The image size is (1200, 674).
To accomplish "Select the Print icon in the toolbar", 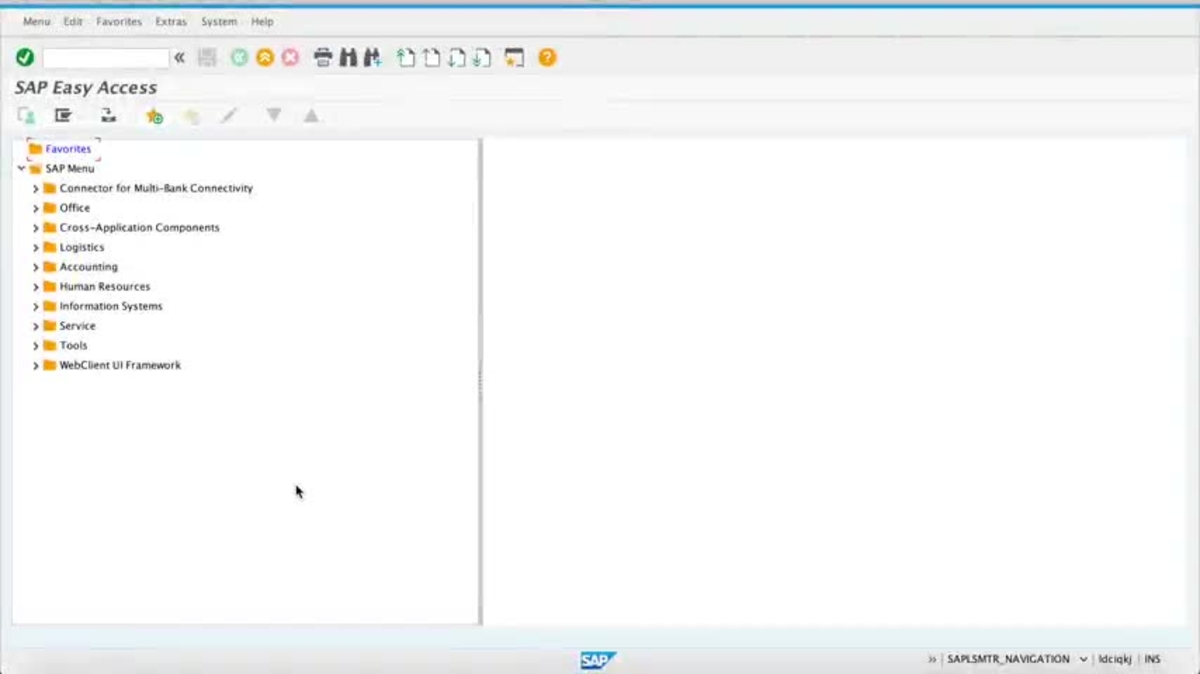I will pyautogui.click(x=322, y=58).
